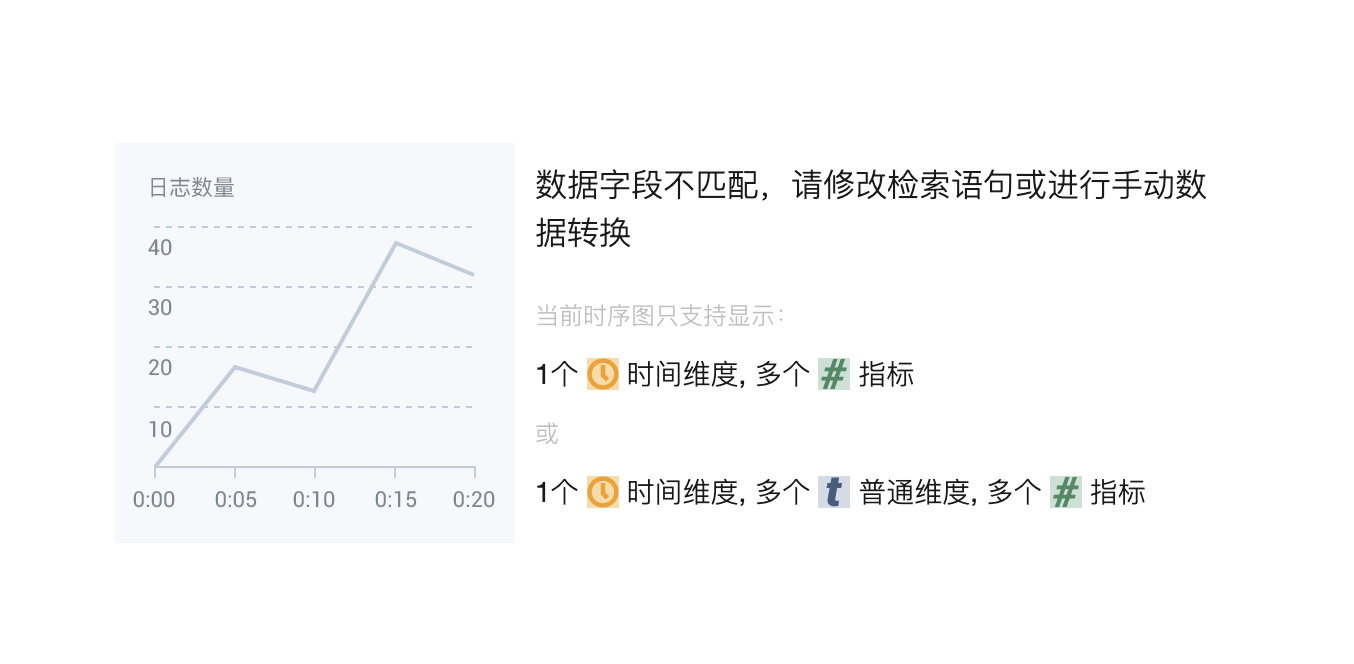Click the green hash icon in the first rule line
This screenshot has height=664, width=1354.
833,374
